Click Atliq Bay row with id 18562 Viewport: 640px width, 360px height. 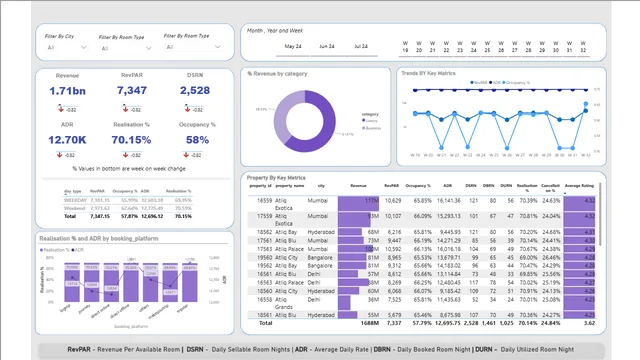[421, 232]
